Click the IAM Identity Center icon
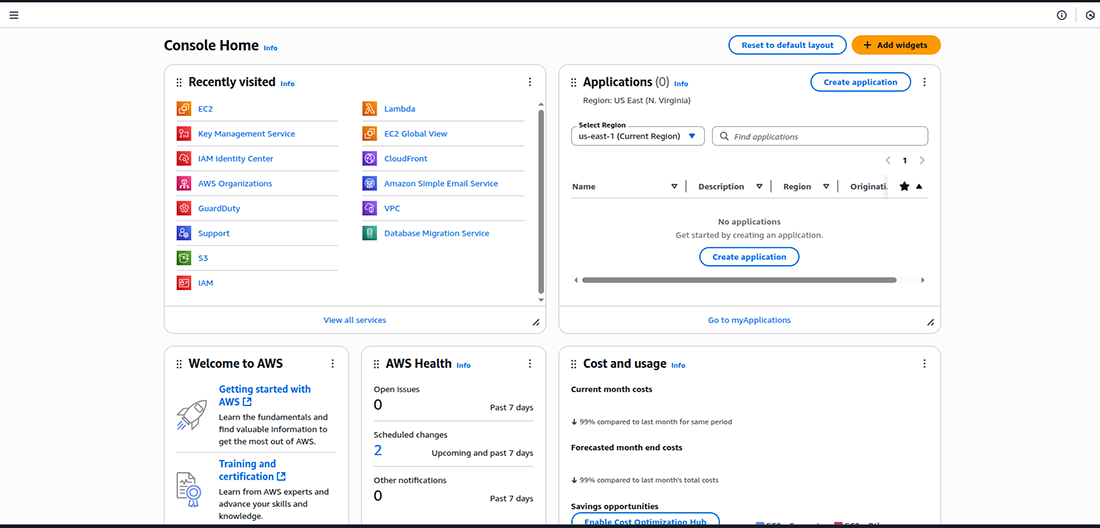Image resolution: width=1100 pixels, height=528 pixels. [184, 158]
